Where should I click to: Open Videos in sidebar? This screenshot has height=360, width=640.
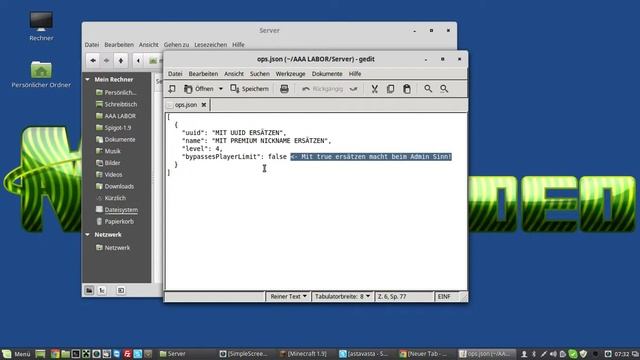(x=109, y=175)
